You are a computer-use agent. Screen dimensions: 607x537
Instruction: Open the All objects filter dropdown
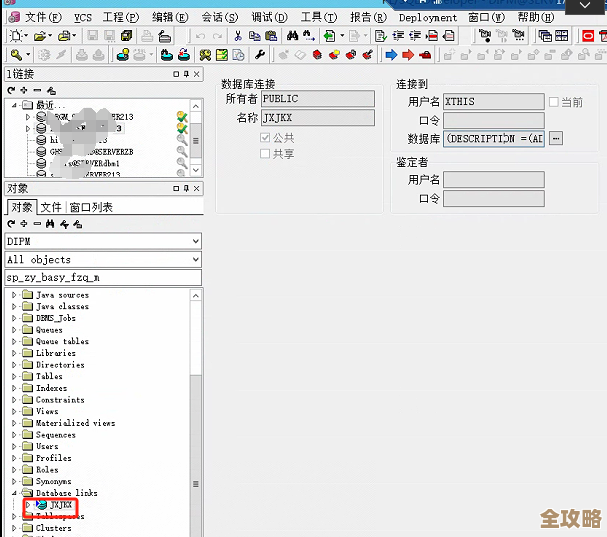pos(194,259)
